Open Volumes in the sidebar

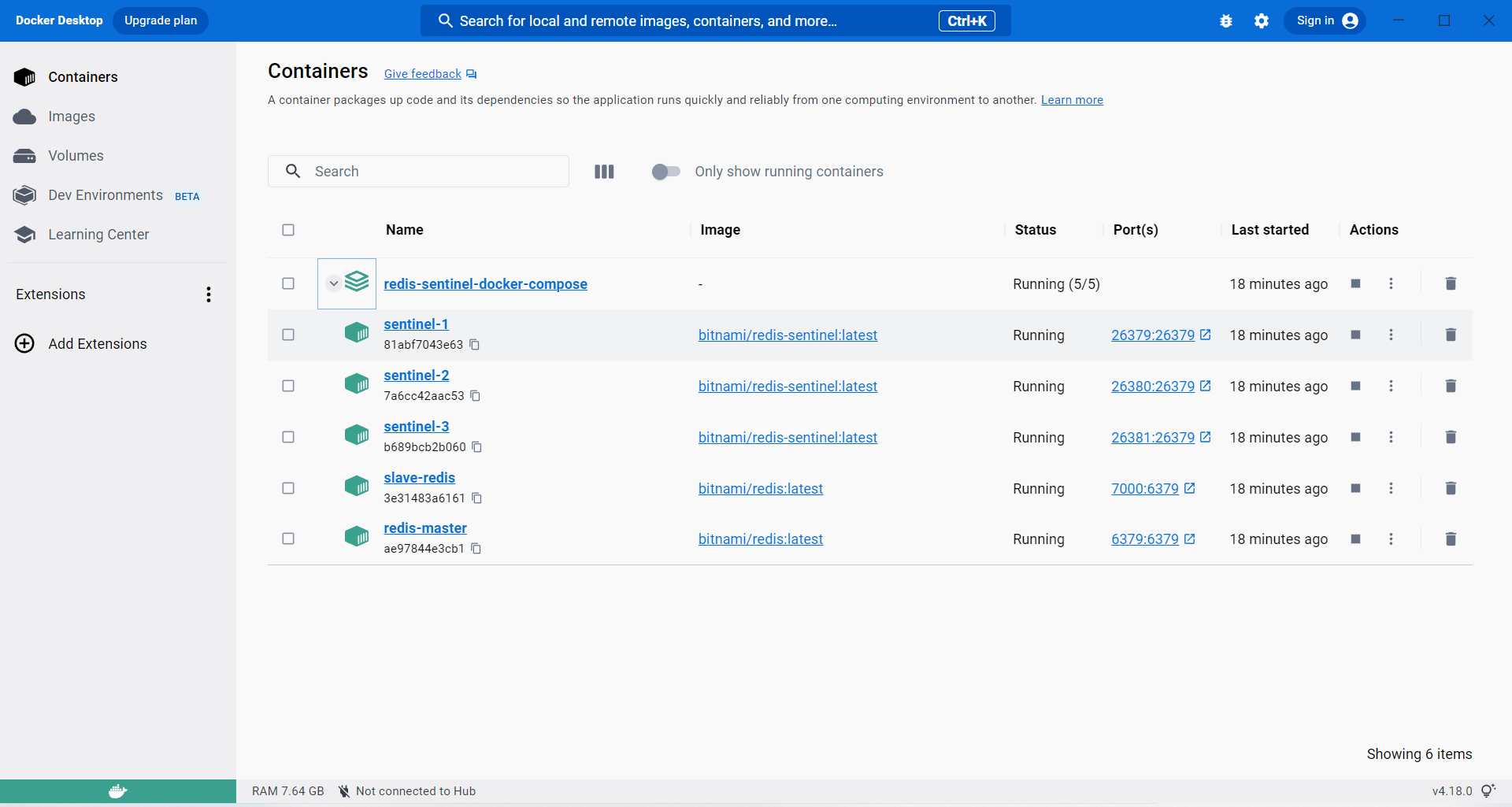(76, 156)
